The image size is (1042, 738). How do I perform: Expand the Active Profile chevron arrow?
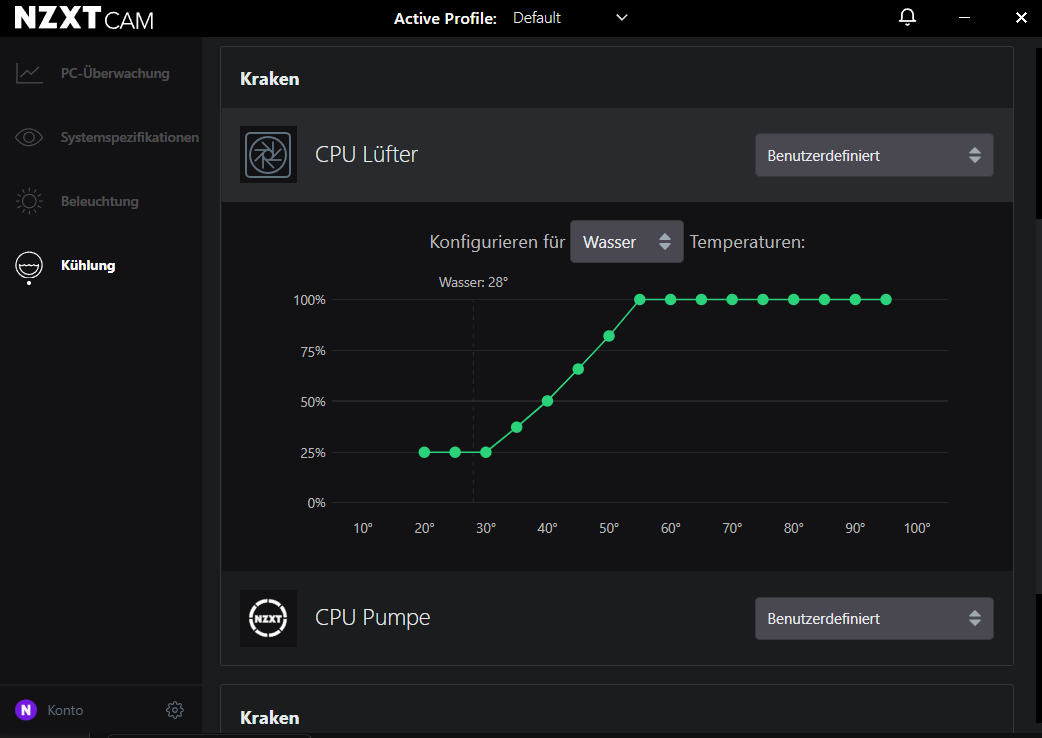pos(622,17)
